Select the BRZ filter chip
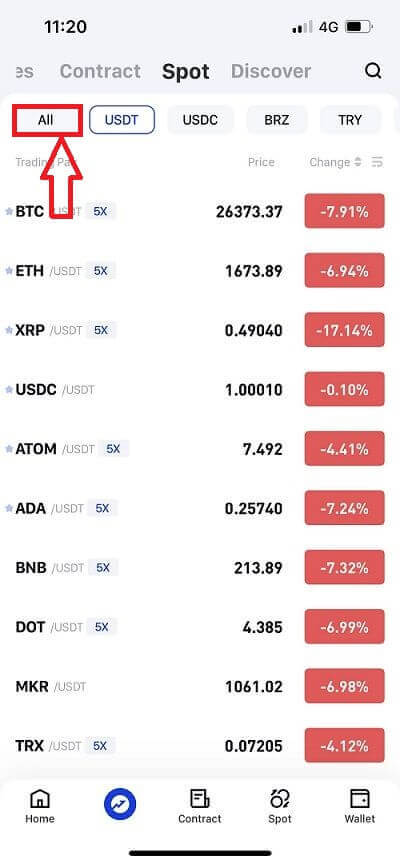The width and height of the screenshot is (400, 864). (x=277, y=120)
